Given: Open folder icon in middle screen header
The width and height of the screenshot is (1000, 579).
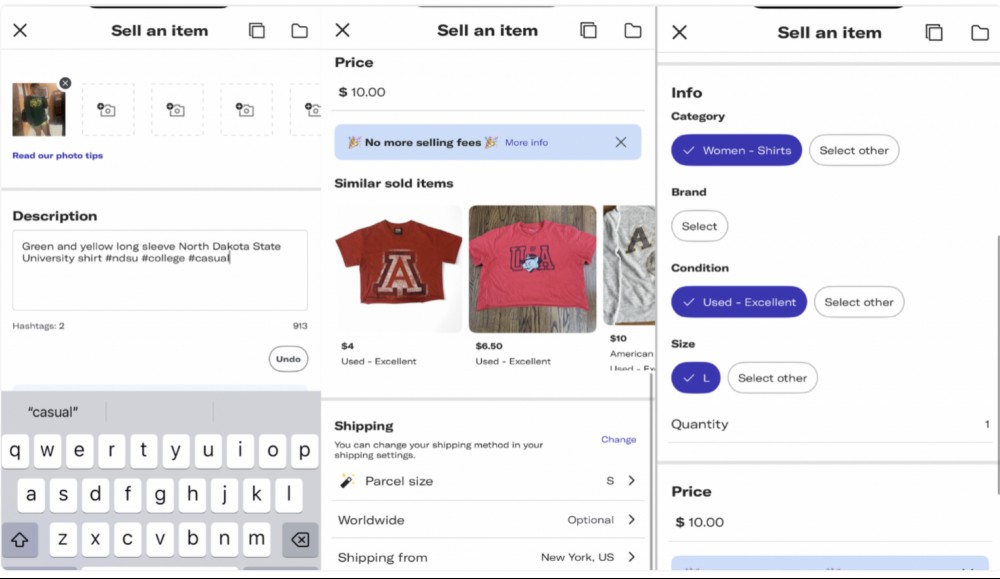Looking at the screenshot, I should tap(632, 31).
